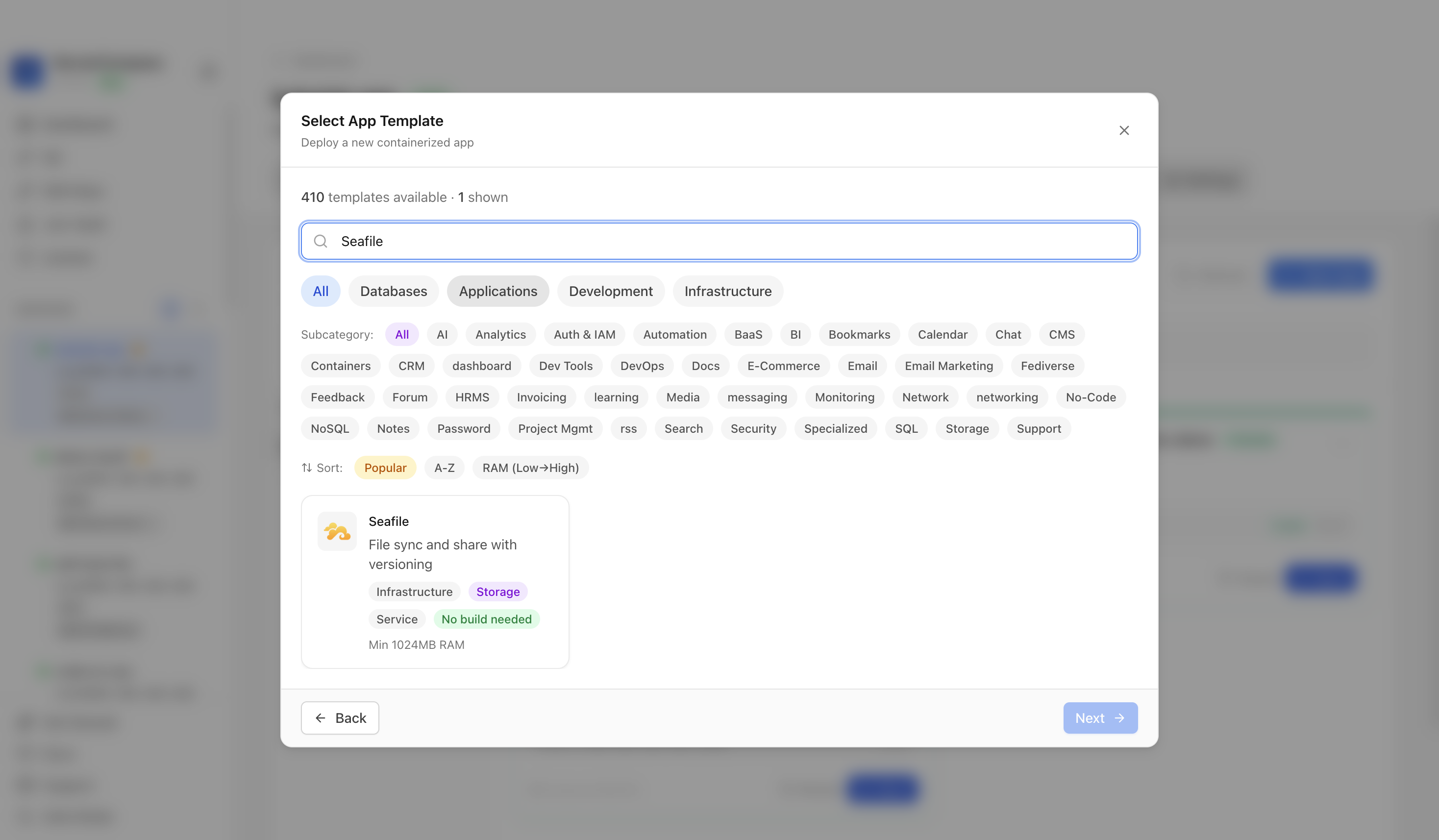
Task: Filter by the No-Code subcategory
Action: 1091,397
